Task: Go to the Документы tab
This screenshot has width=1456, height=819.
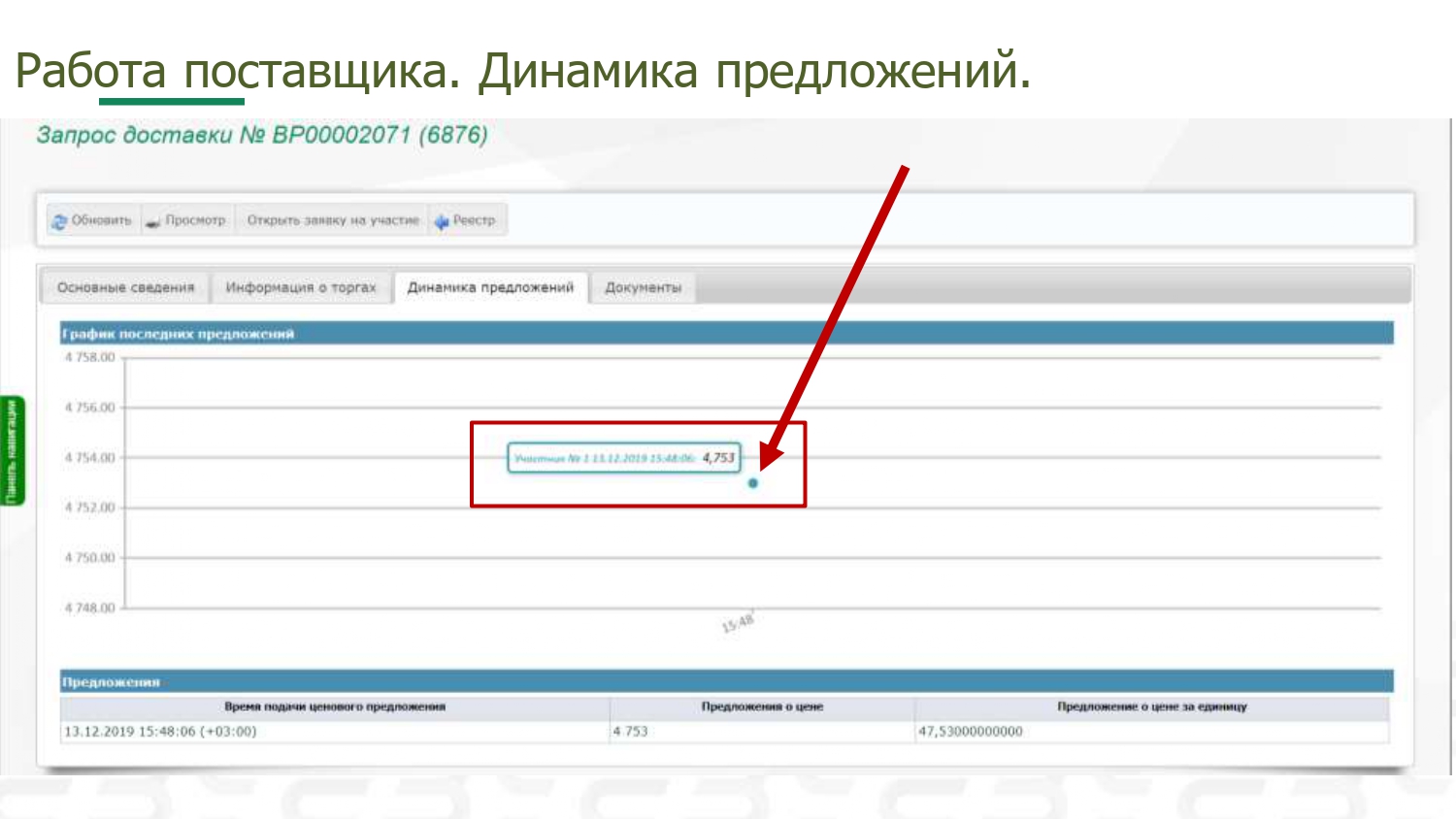Action: [643, 288]
